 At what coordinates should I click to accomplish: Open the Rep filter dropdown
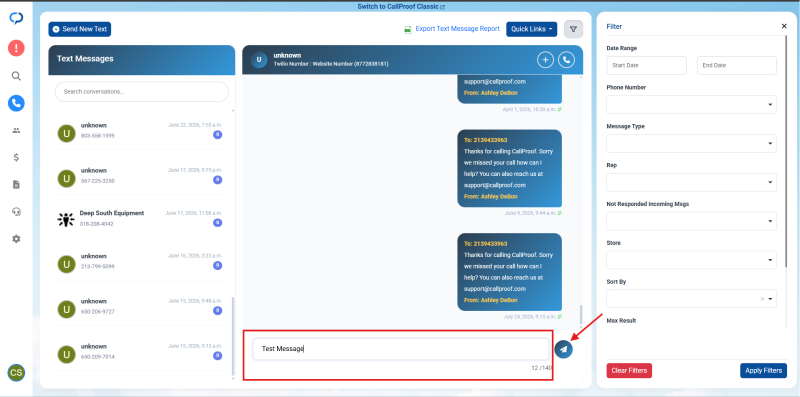691,182
